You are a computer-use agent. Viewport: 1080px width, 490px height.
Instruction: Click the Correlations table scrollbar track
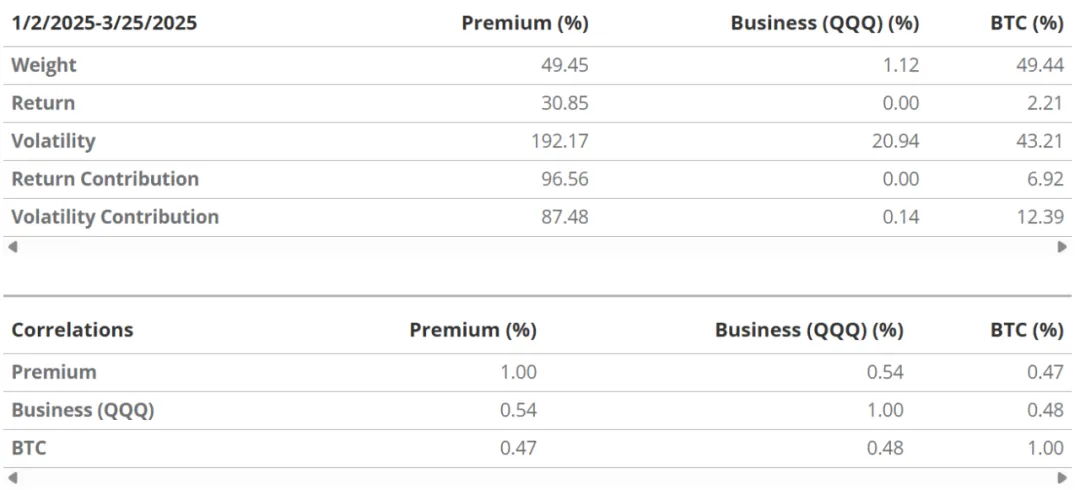point(537,478)
